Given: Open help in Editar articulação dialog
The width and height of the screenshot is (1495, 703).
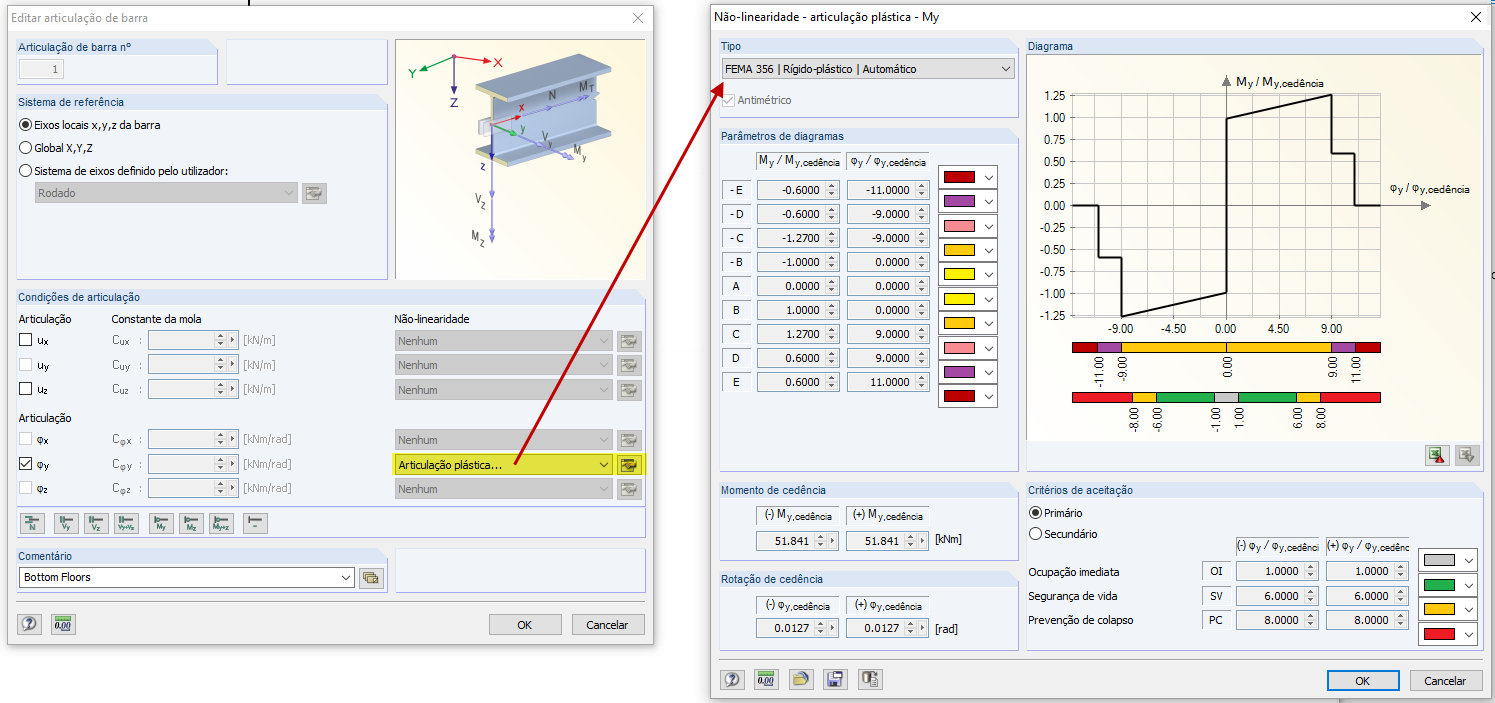Looking at the screenshot, I should click(30, 624).
